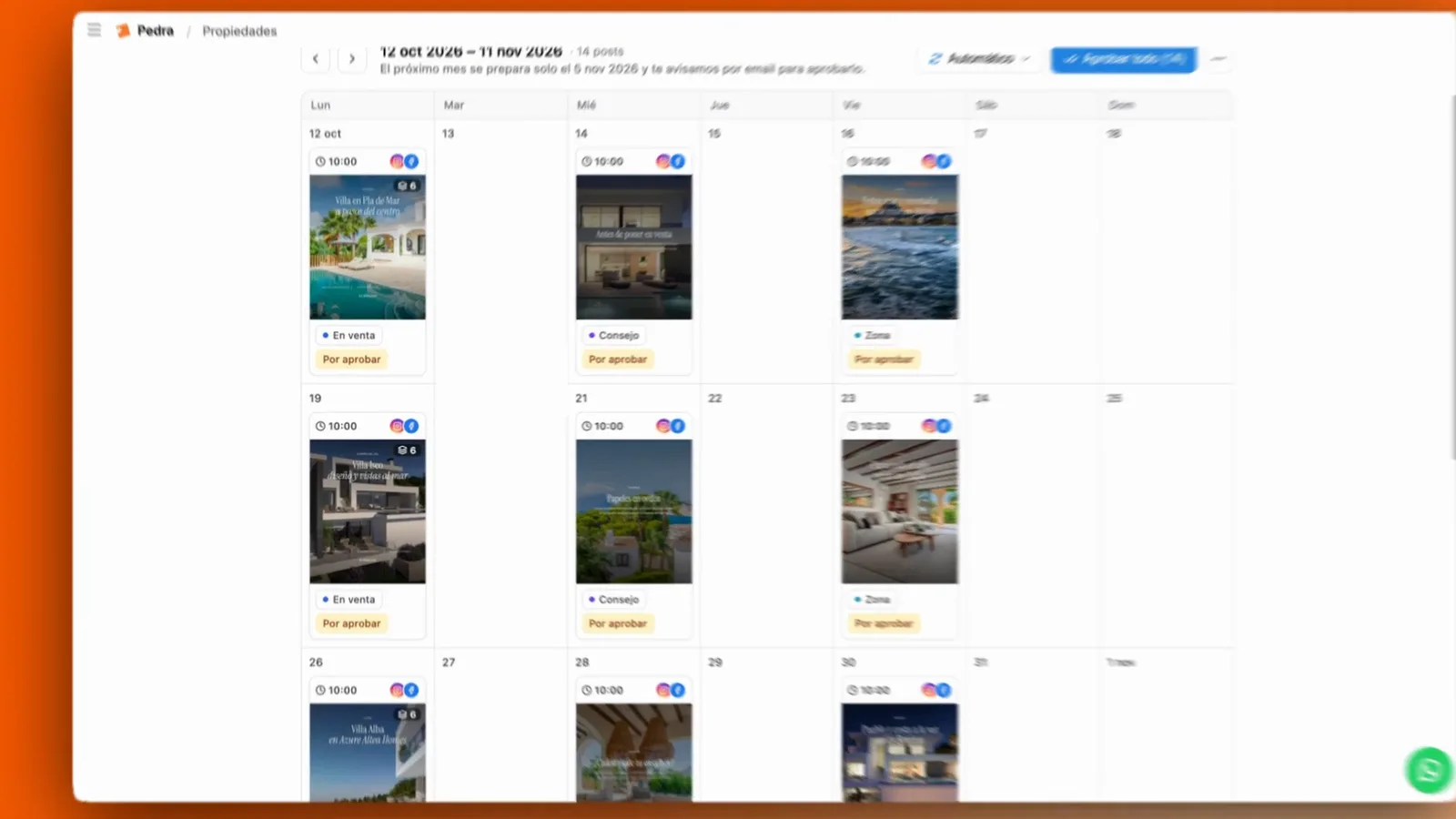Image resolution: width=1456 pixels, height=819 pixels.
Task: Click Facebook icon on Oct 12 post
Action: click(411, 161)
